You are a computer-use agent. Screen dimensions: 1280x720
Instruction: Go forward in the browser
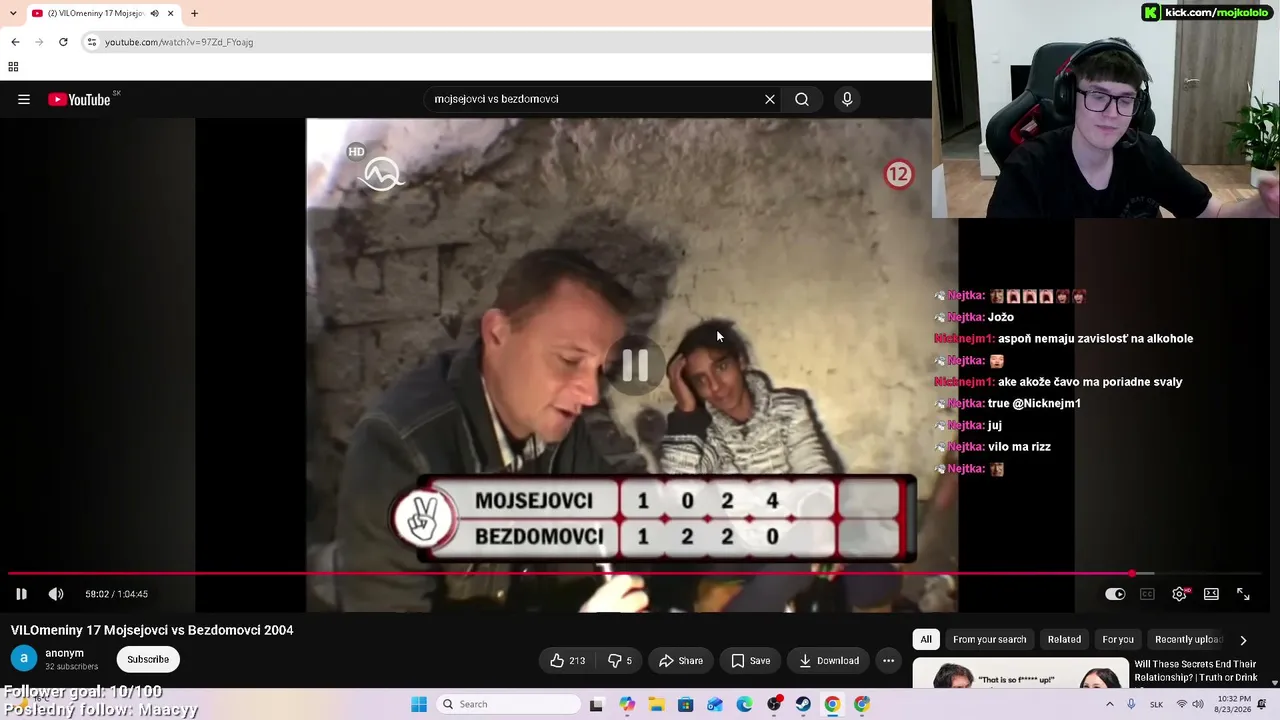(39, 42)
